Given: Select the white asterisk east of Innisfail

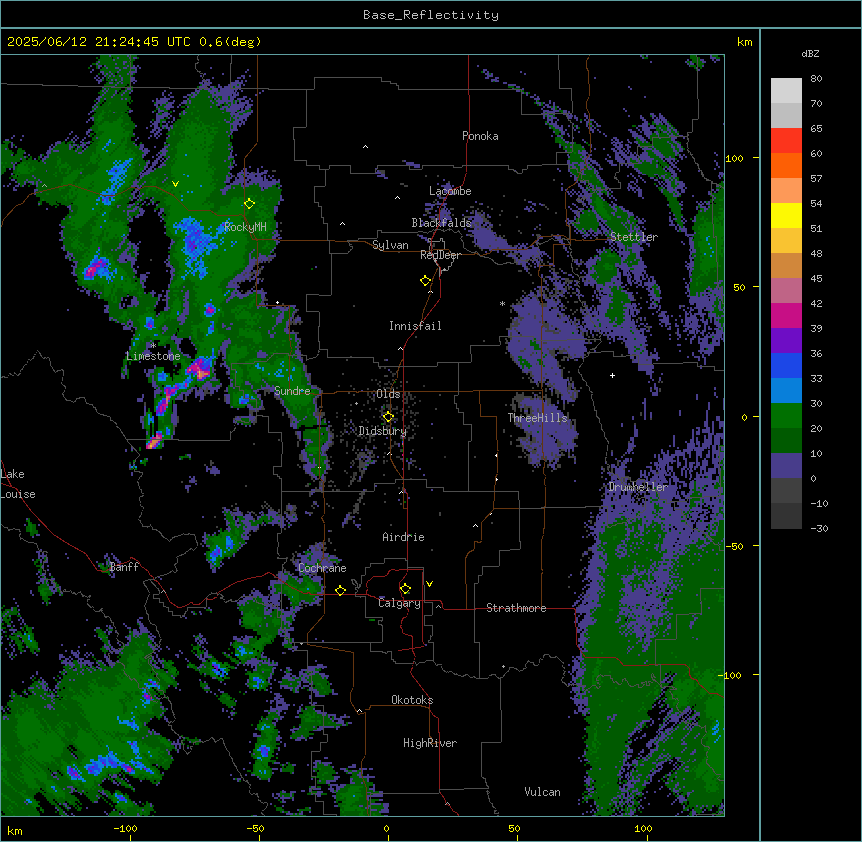Looking at the screenshot, I should pos(502,303).
